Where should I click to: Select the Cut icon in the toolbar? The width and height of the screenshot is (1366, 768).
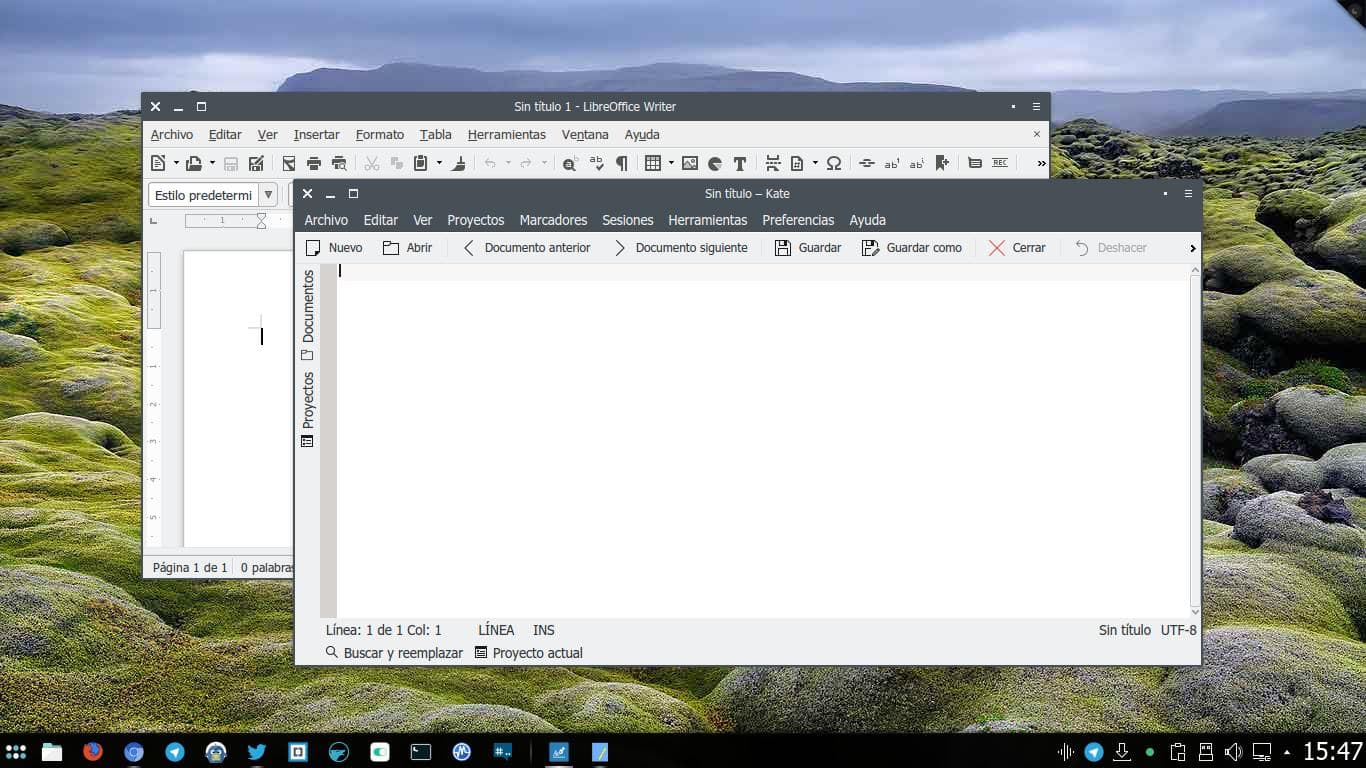pyautogui.click(x=372, y=163)
